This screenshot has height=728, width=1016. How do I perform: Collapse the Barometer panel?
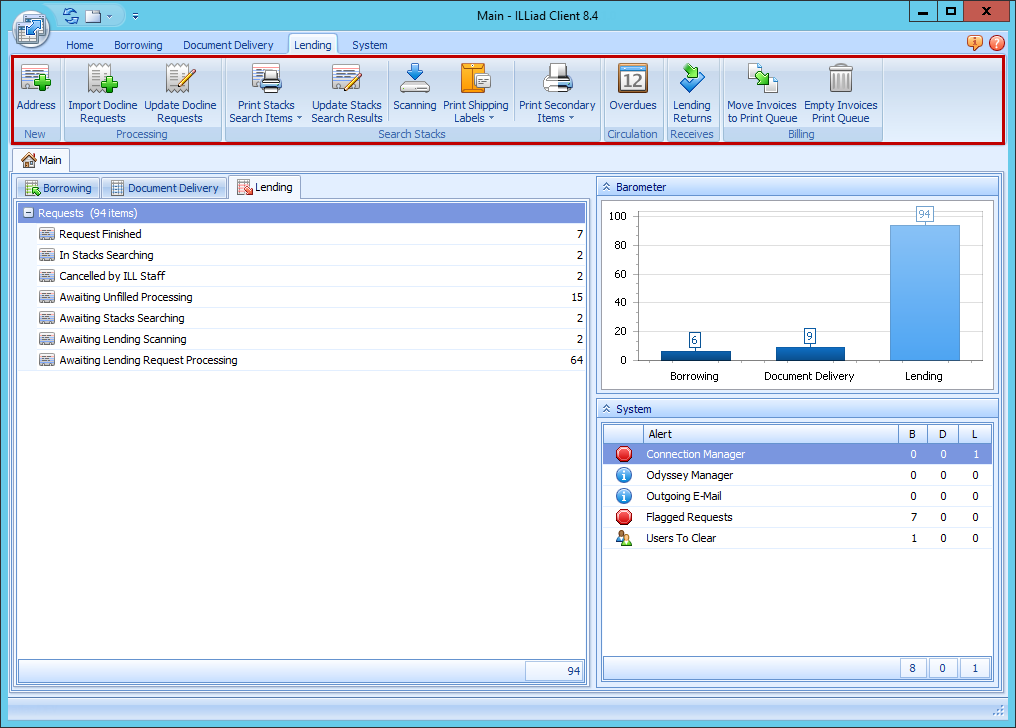(x=608, y=186)
